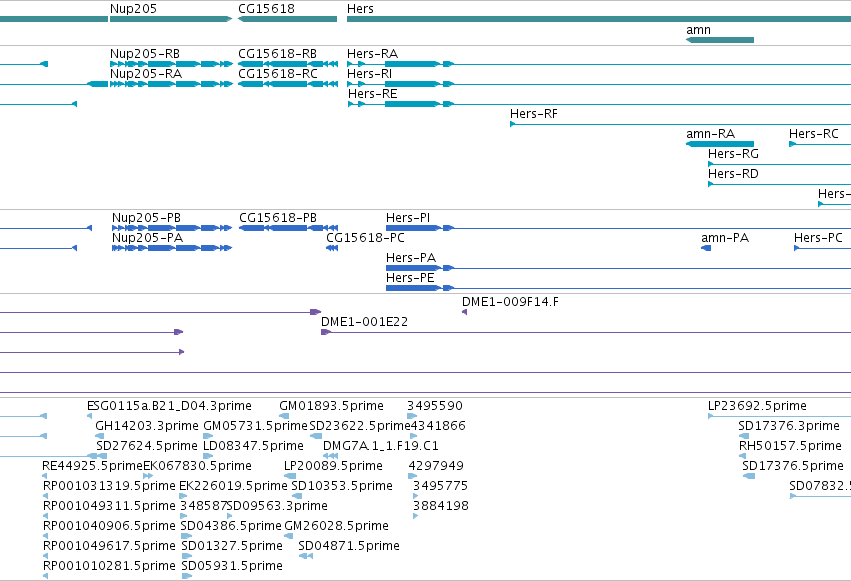The height and width of the screenshot is (581, 851).
Task: Select the SD04871.5prime EST label
Action: 349,546
